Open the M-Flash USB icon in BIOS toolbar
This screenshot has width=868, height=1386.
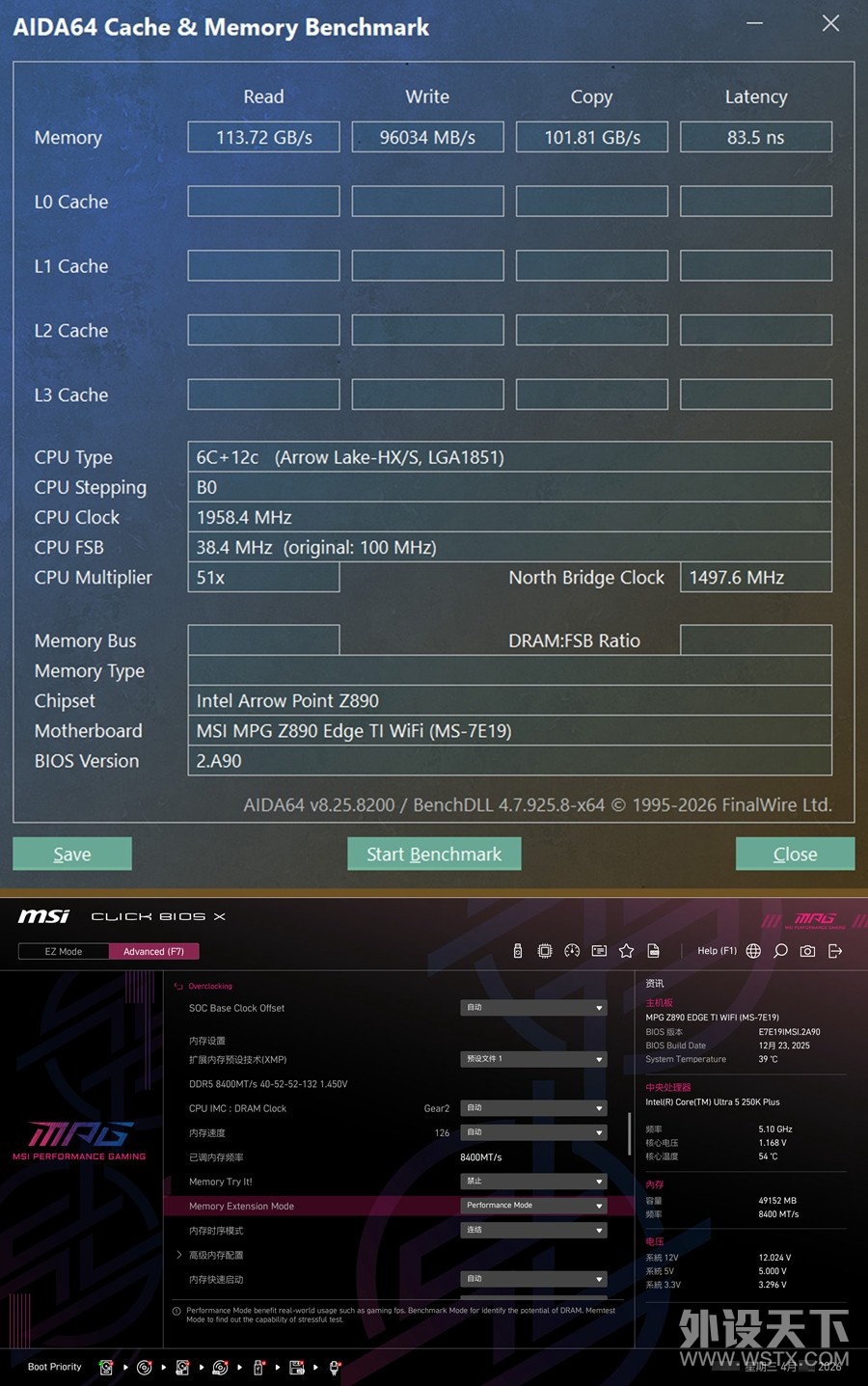pyautogui.click(x=518, y=951)
